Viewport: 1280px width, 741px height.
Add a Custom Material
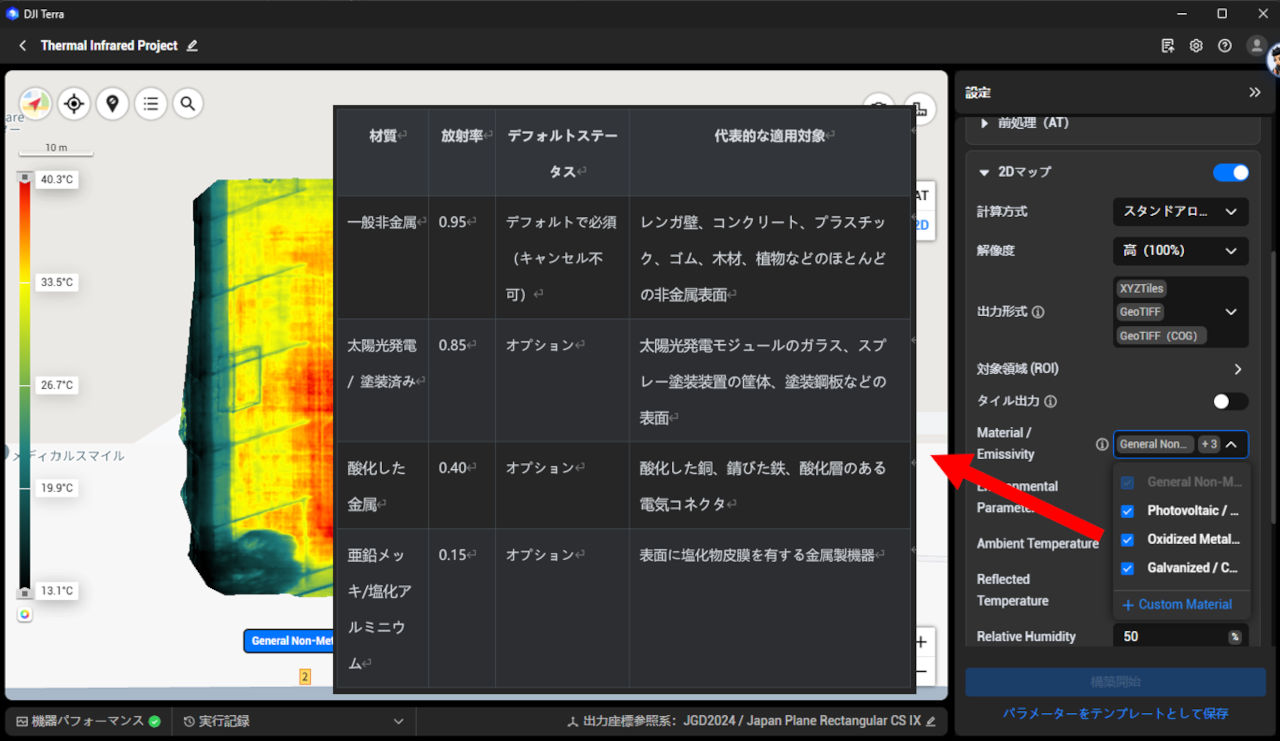(x=1177, y=605)
